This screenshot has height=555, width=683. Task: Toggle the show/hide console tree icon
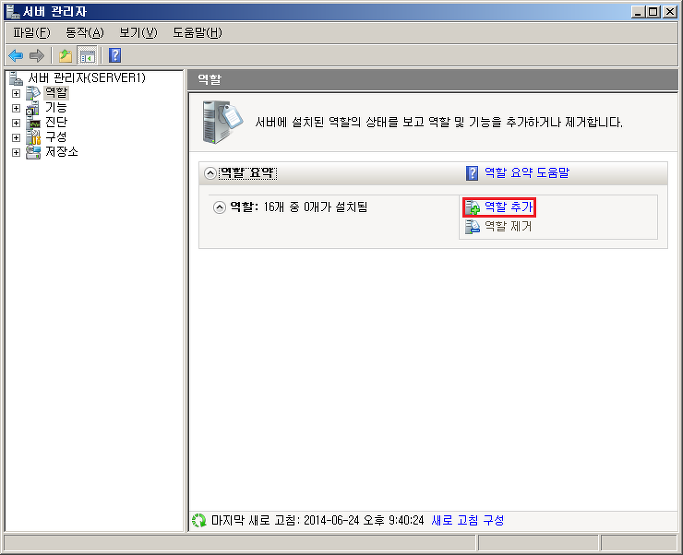(x=87, y=55)
